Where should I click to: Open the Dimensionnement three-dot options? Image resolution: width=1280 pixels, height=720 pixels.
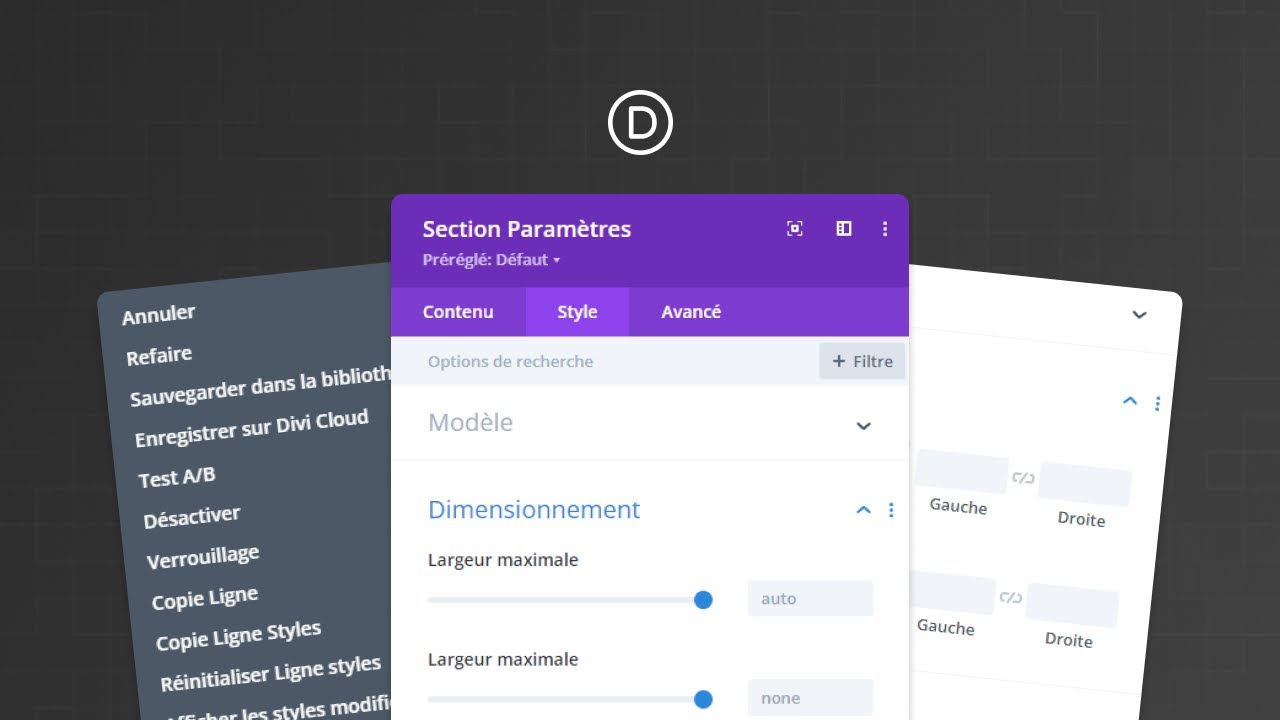click(891, 510)
